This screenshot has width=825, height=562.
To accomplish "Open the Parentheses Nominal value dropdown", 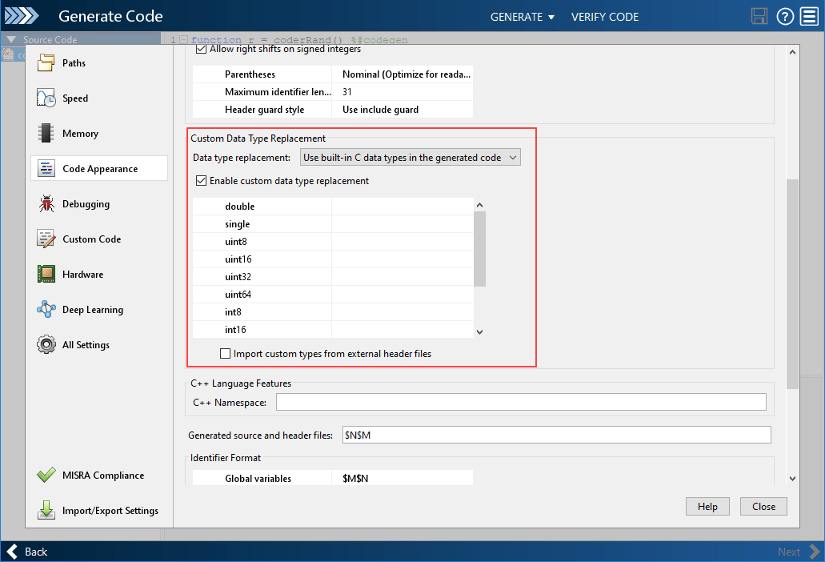I will pos(403,74).
